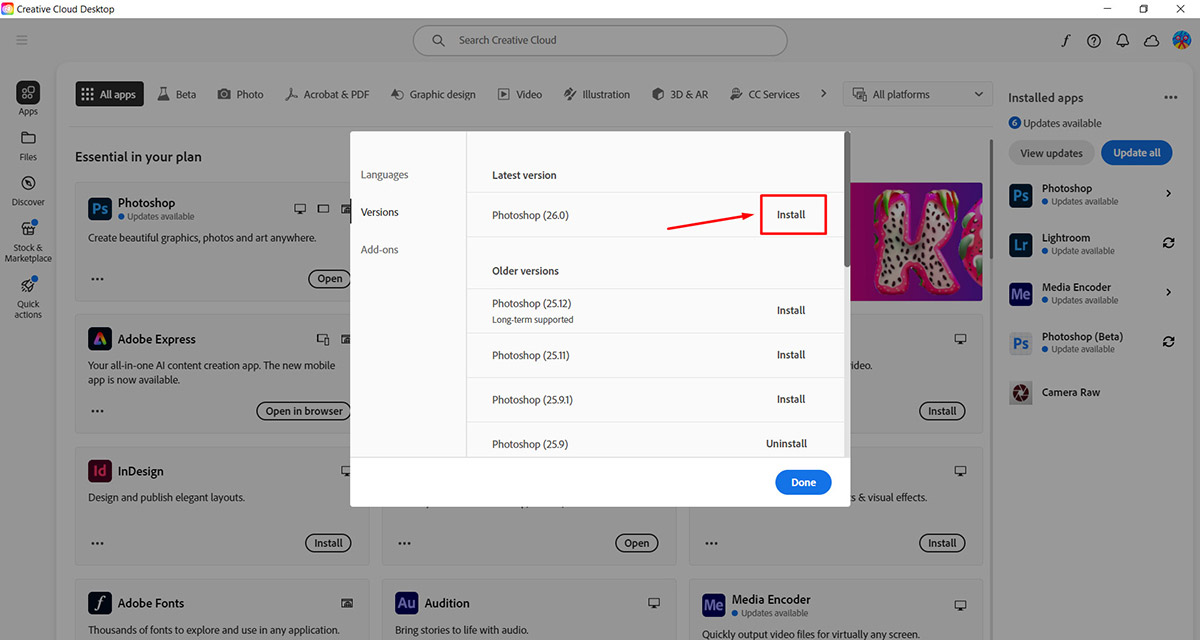Show more category tabs with the right chevron
The image size is (1200, 640).
[823, 94]
